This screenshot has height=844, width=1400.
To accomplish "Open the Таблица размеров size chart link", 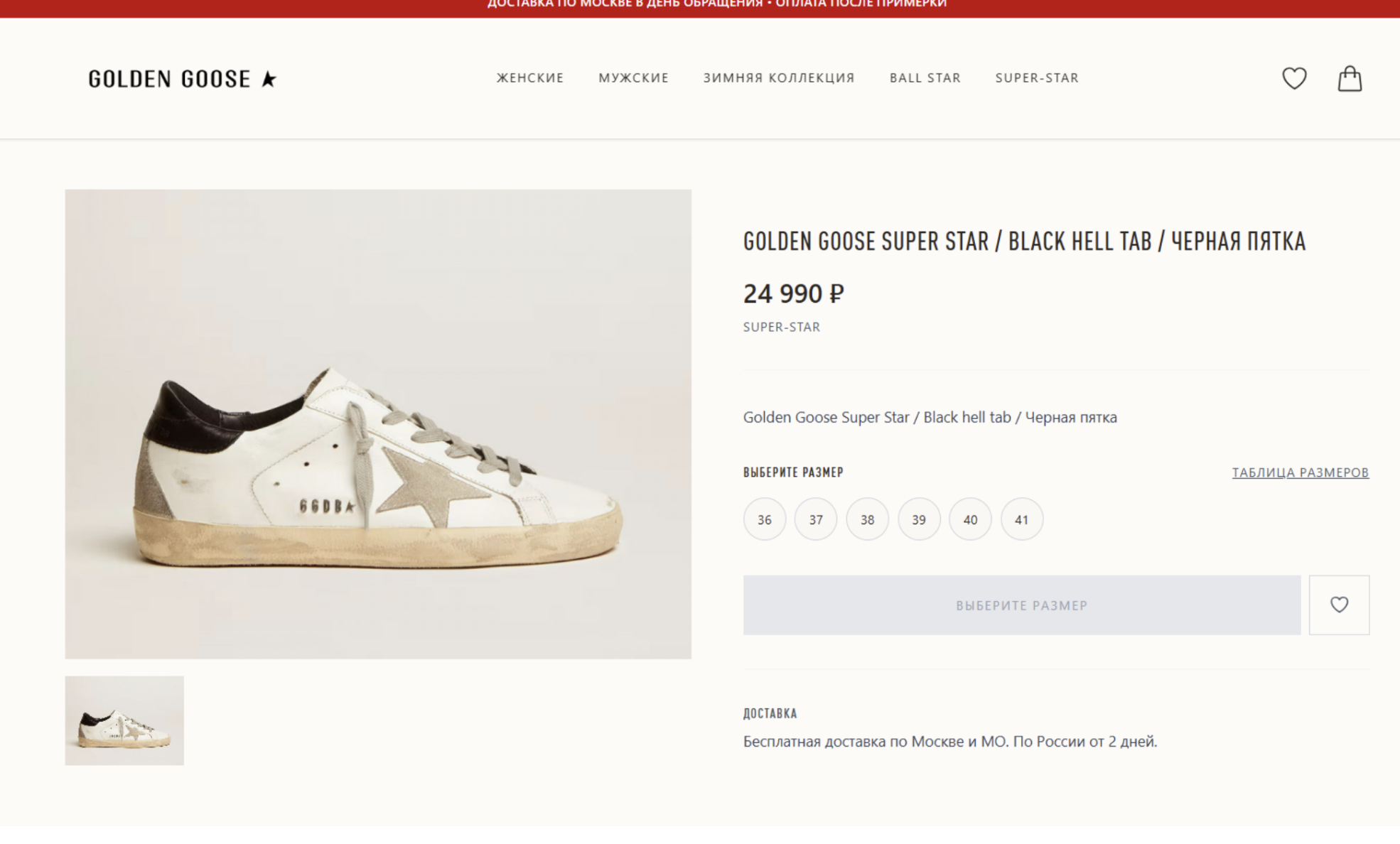I will (1300, 472).
